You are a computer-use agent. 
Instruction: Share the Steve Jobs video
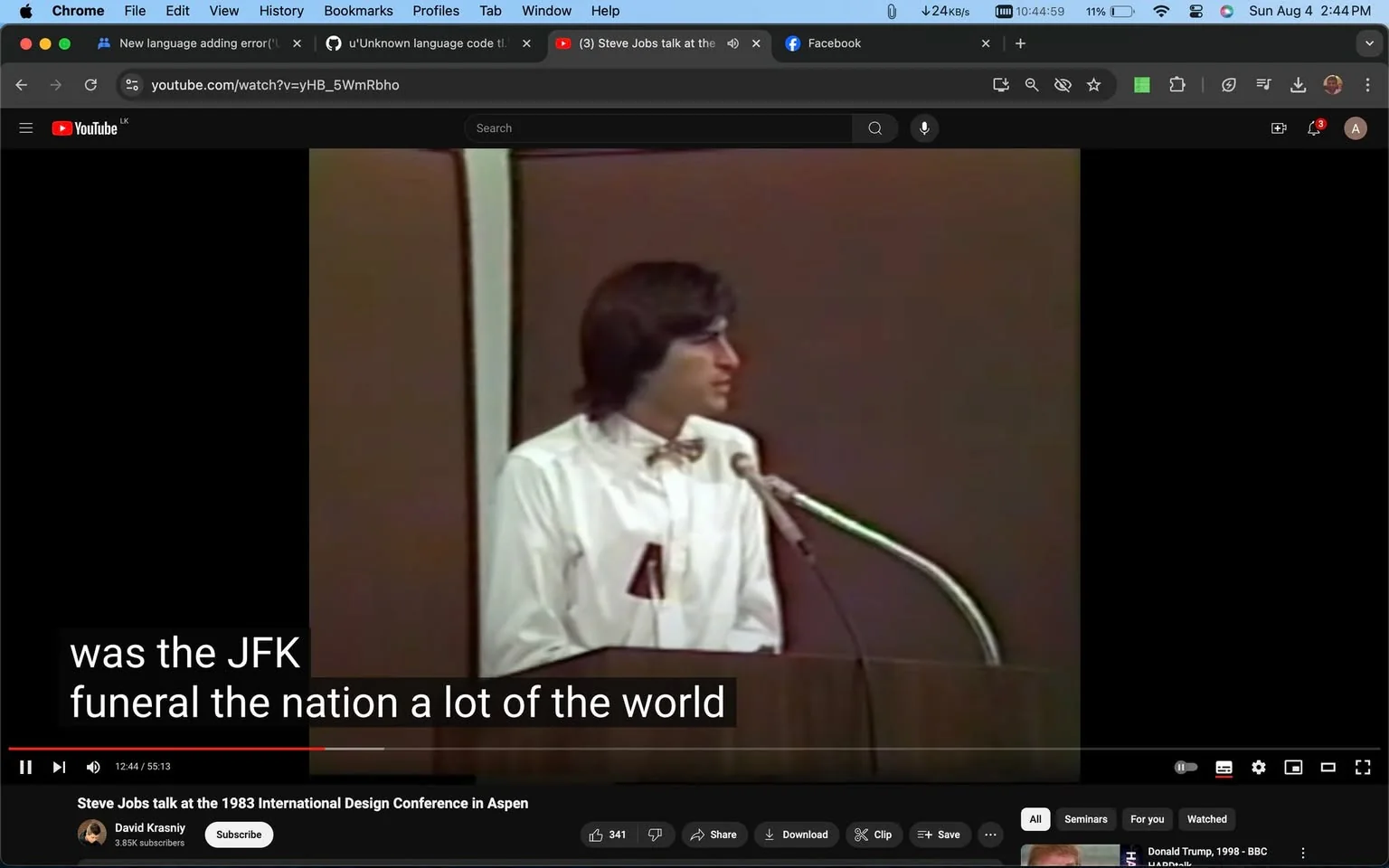[713, 835]
